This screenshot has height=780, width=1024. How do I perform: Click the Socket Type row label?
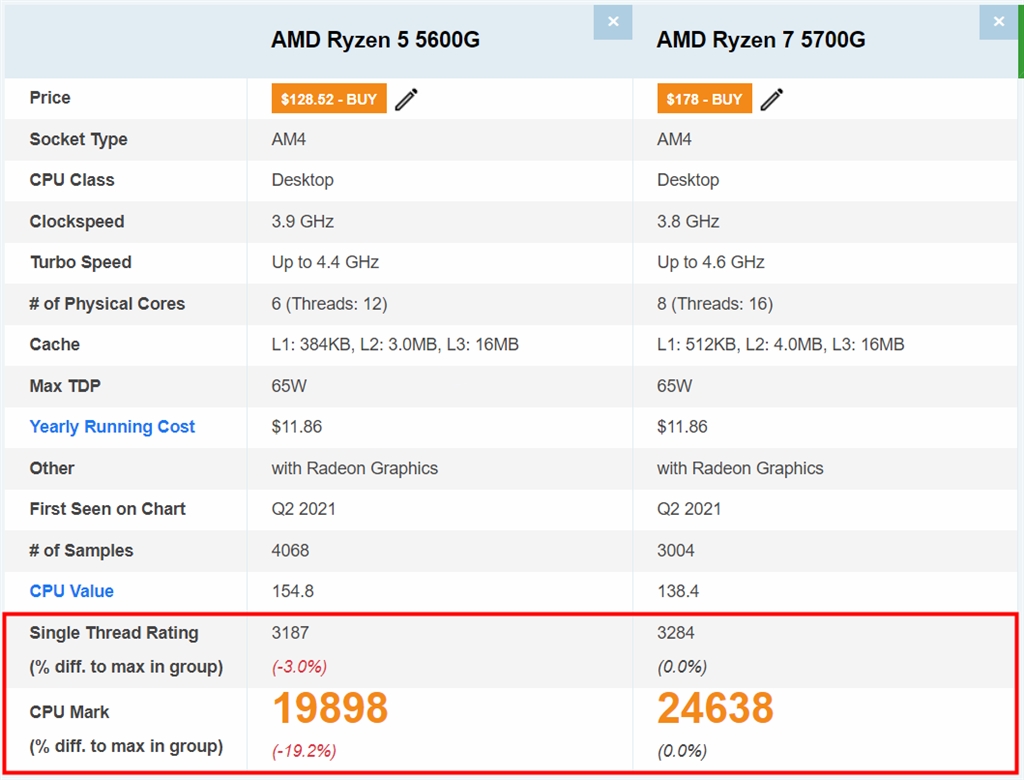78,139
